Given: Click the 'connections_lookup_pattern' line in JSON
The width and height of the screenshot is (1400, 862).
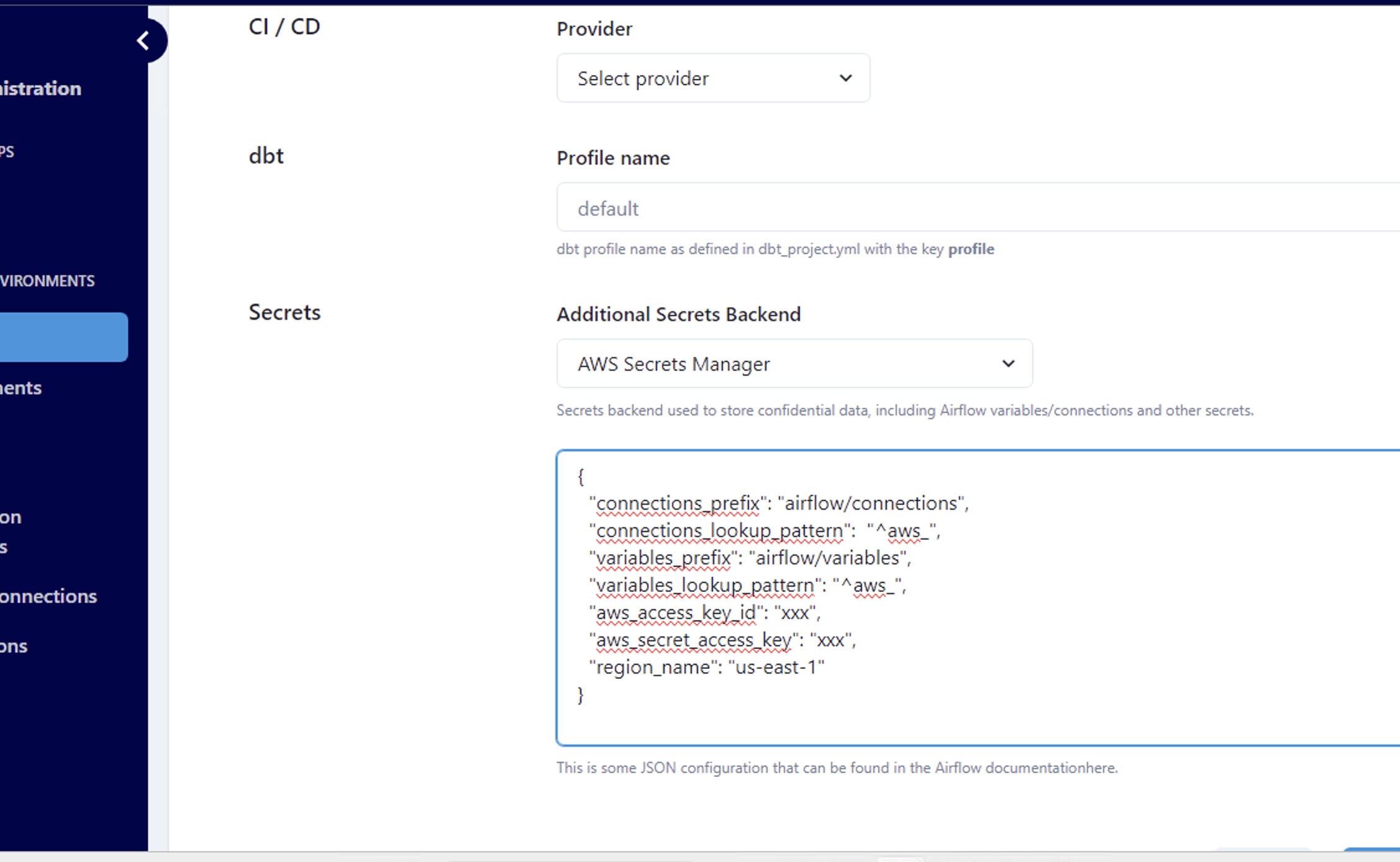Looking at the screenshot, I should pos(765,530).
